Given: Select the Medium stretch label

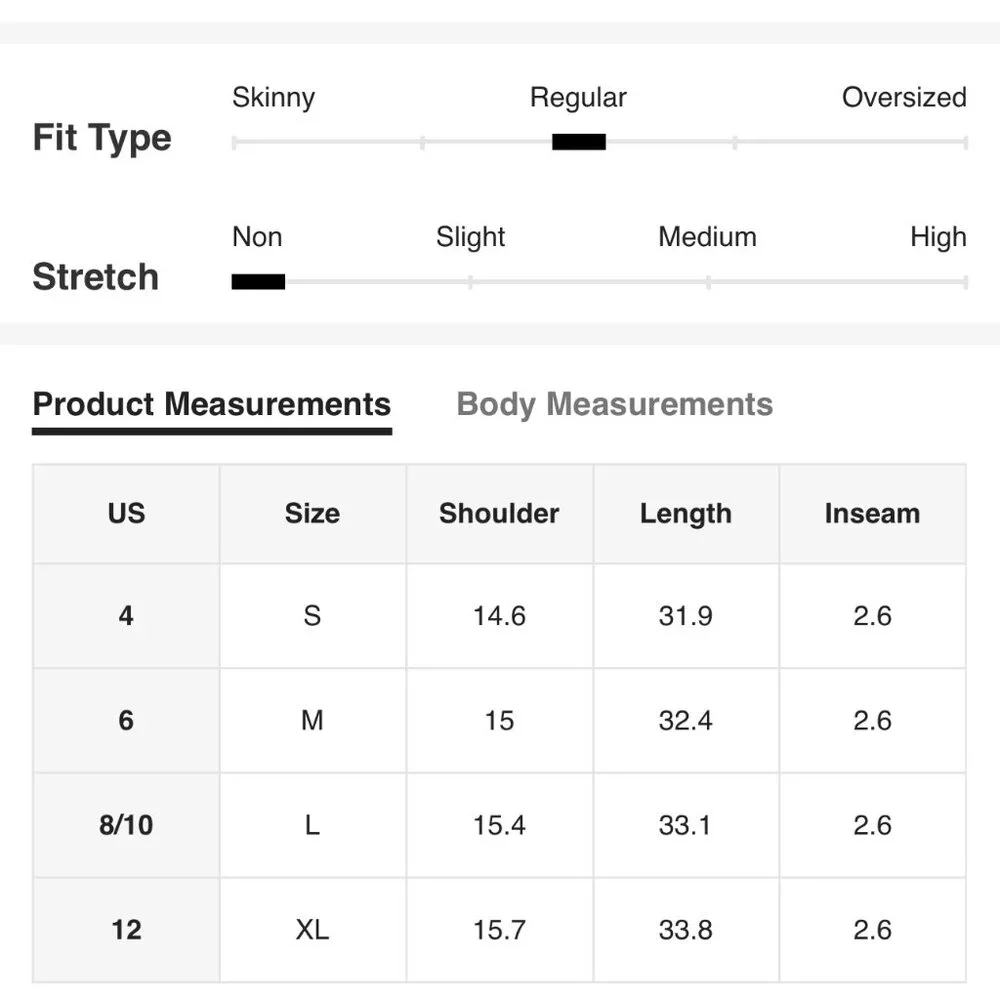Looking at the screenshot, I should point(707,238).
